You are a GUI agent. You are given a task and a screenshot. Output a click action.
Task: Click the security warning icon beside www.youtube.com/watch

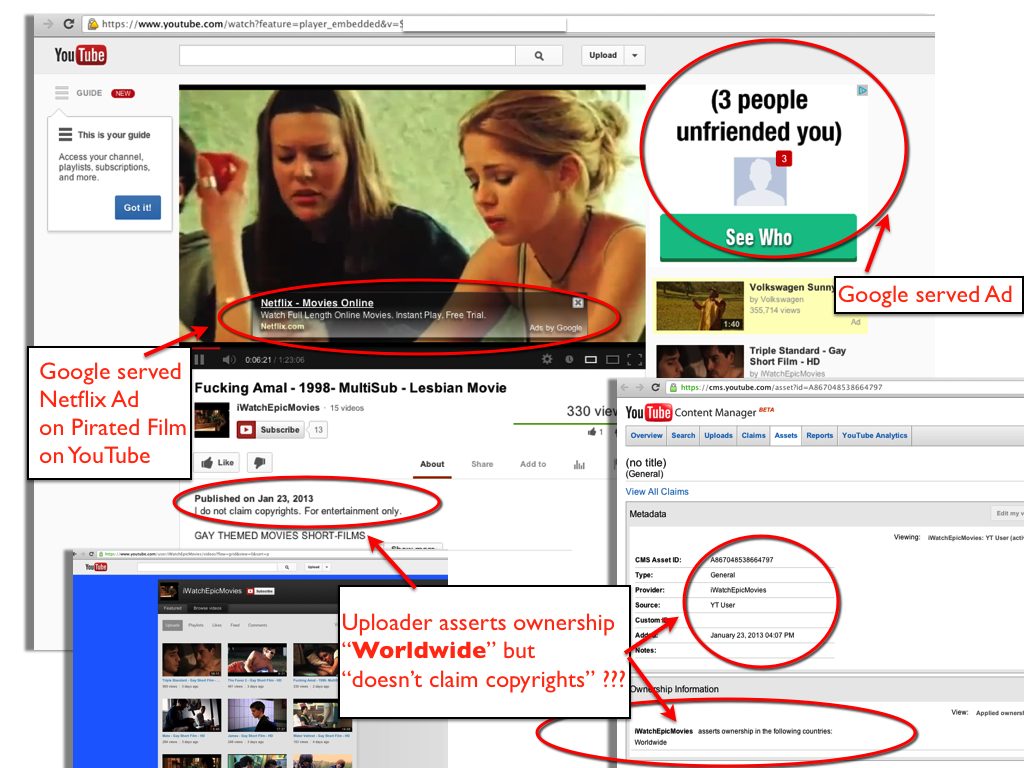coord(93,24)
